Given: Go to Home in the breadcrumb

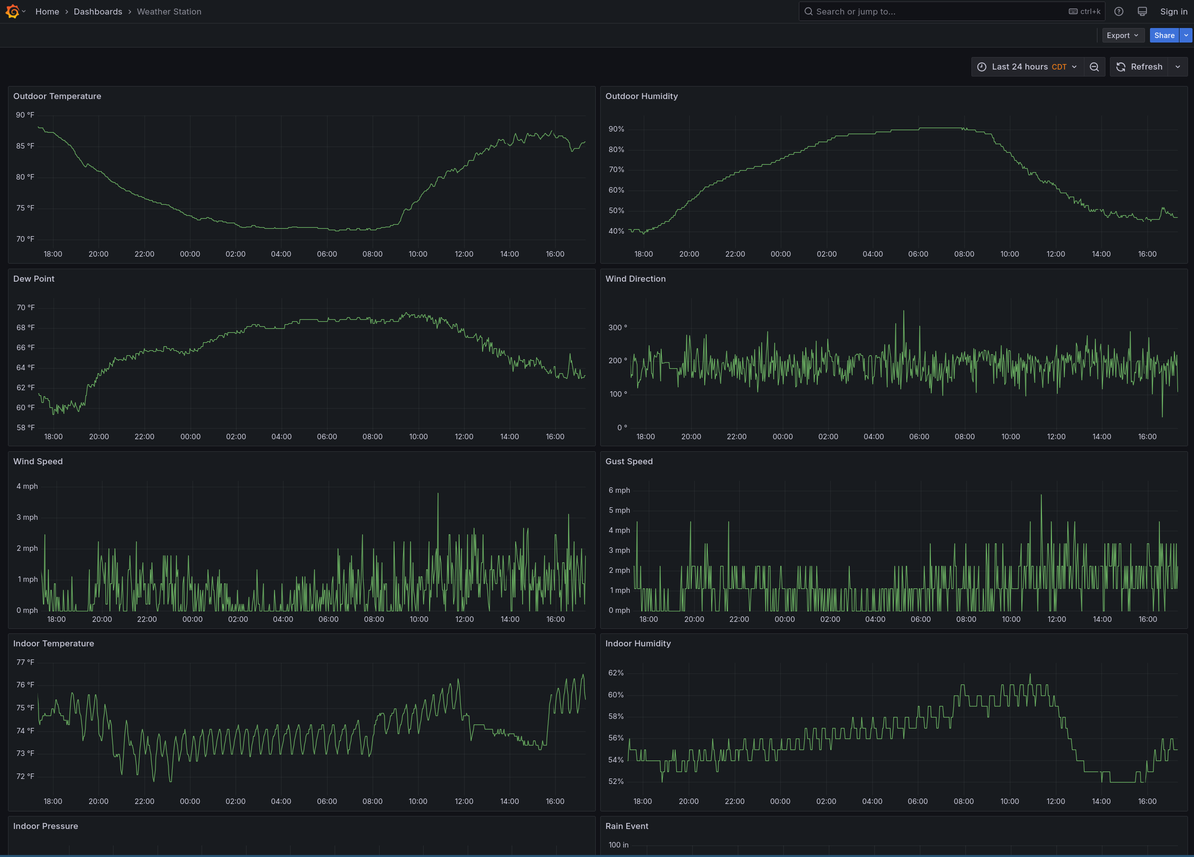Looking at the screenshot, I should [x=47, y=12].
